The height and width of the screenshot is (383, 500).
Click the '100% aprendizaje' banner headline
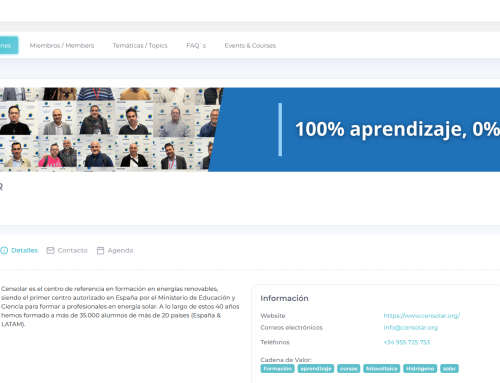tap(397, 129)
